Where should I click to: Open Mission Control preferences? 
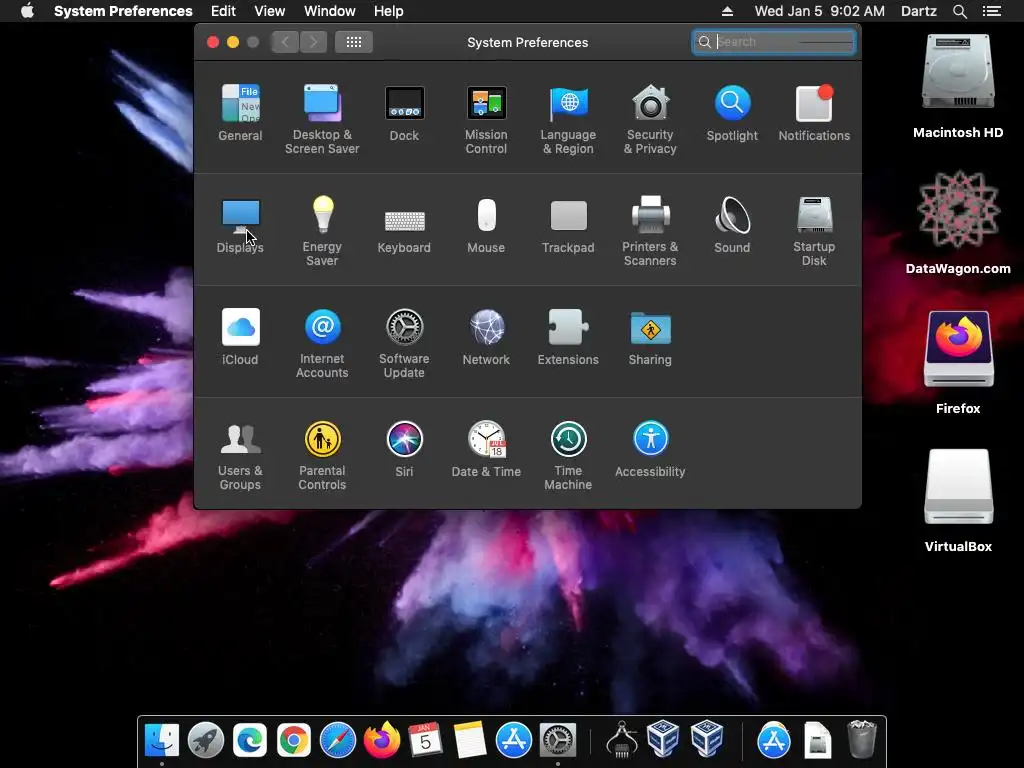coord(486,119)
